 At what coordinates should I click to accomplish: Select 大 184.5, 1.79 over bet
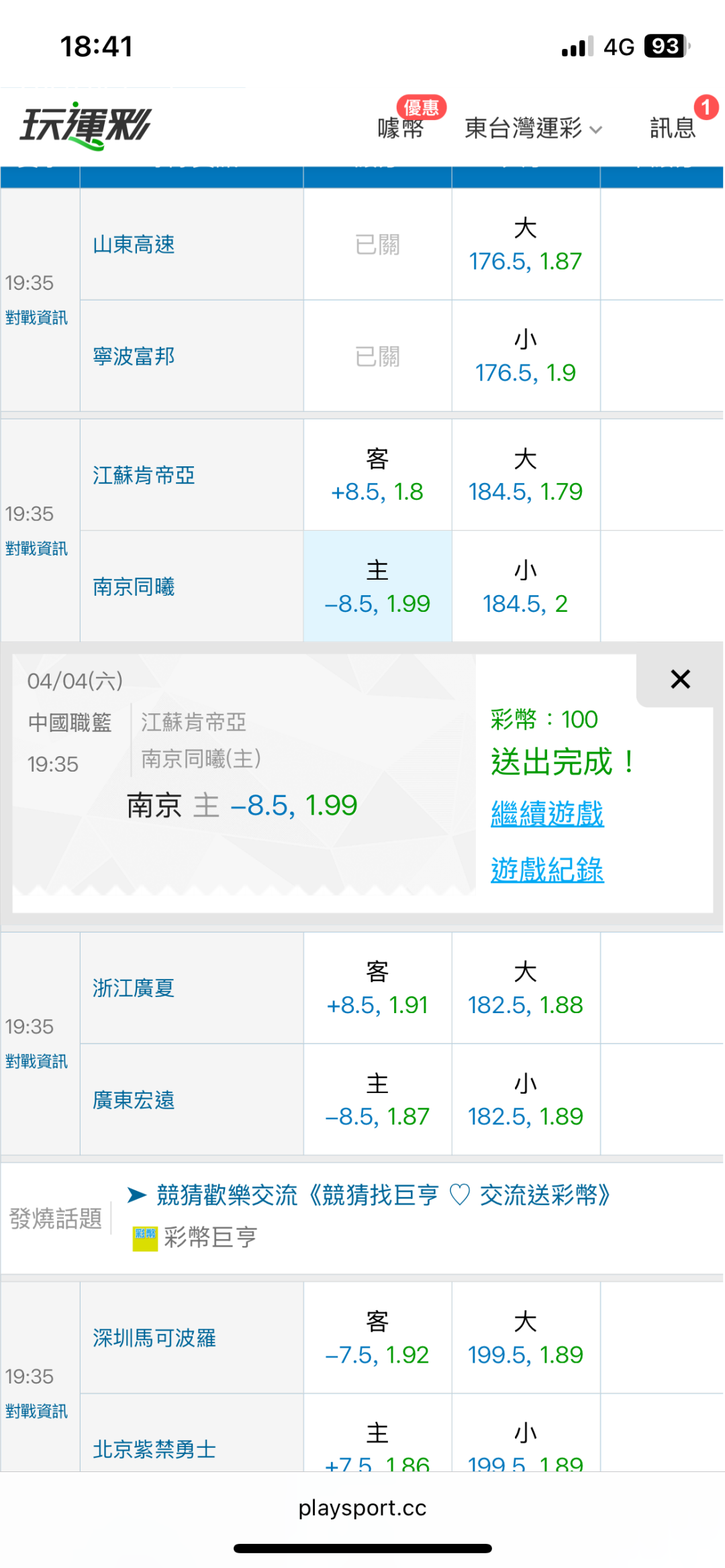pyautogui.click(x=526, y=475)
